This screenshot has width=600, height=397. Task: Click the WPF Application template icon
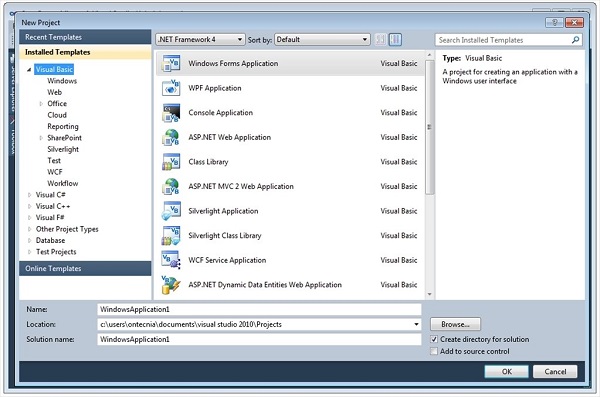(171, 88)
